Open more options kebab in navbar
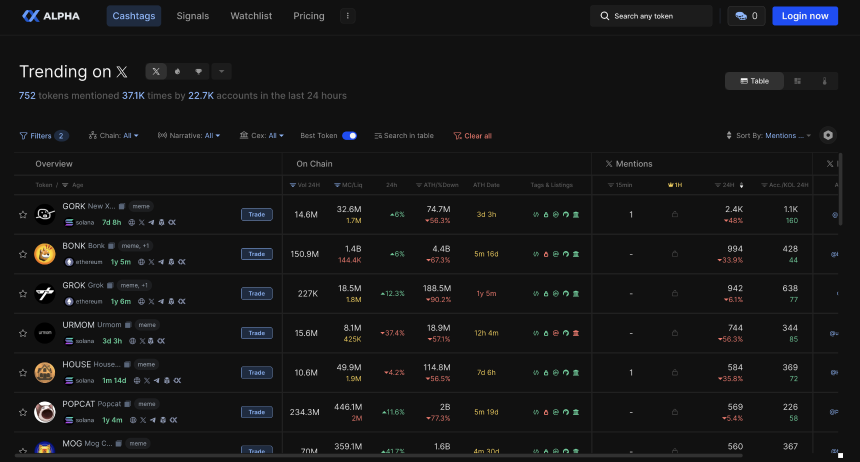 click(x=348, y=16)
